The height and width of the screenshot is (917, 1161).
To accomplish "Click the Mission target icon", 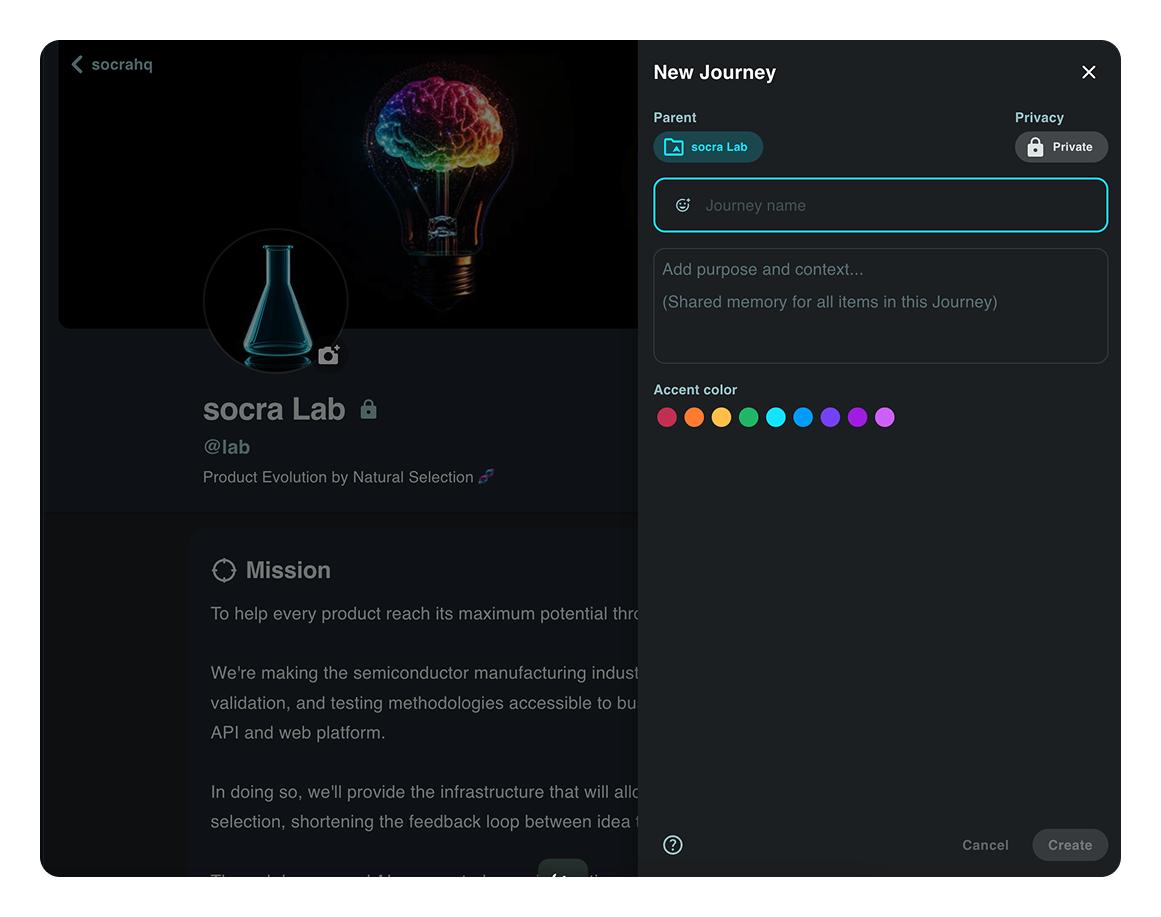I will click(224, 570).
